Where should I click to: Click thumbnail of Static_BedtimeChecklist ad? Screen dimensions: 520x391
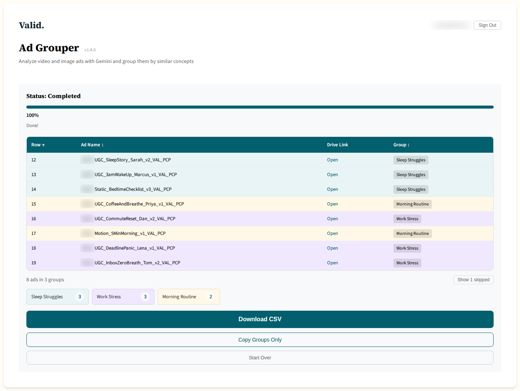tap(86, 189)
